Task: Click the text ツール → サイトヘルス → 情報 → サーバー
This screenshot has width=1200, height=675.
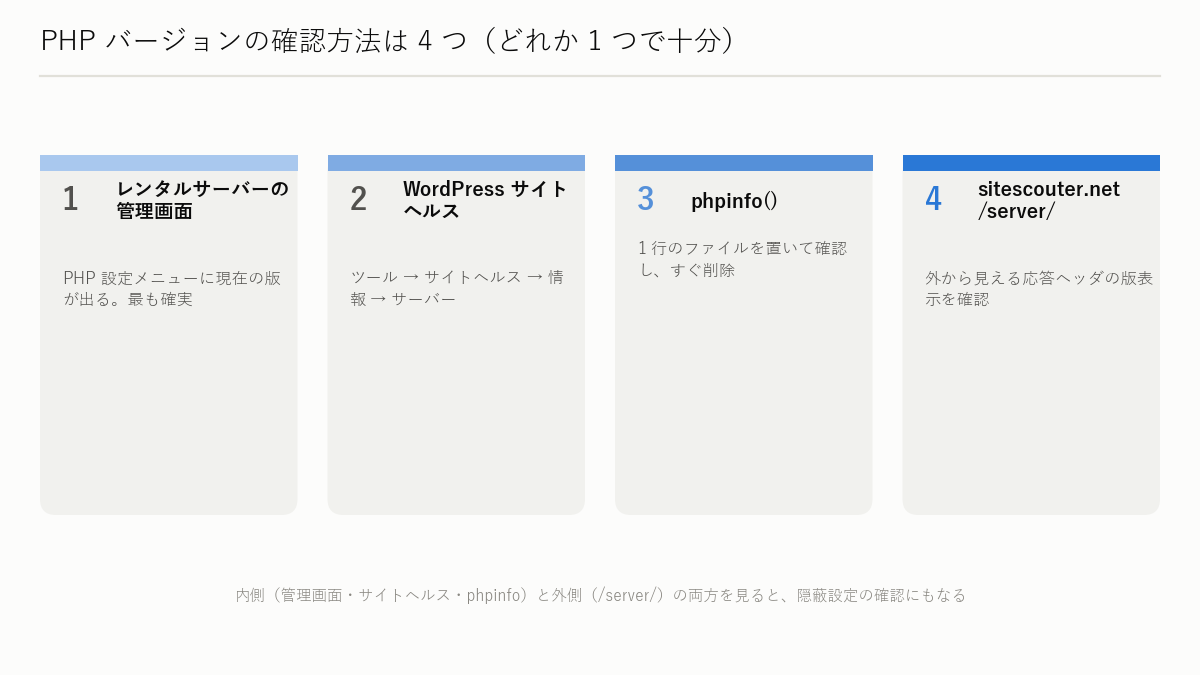Action: [x=457, y=288]
